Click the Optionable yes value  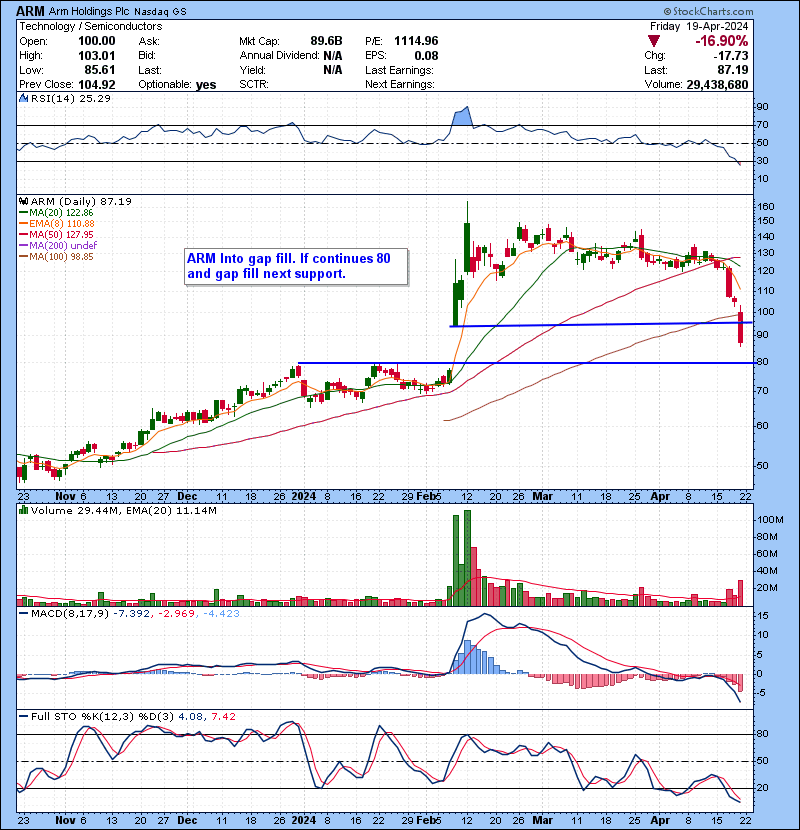pyautogui.click(x=206, y=85)
